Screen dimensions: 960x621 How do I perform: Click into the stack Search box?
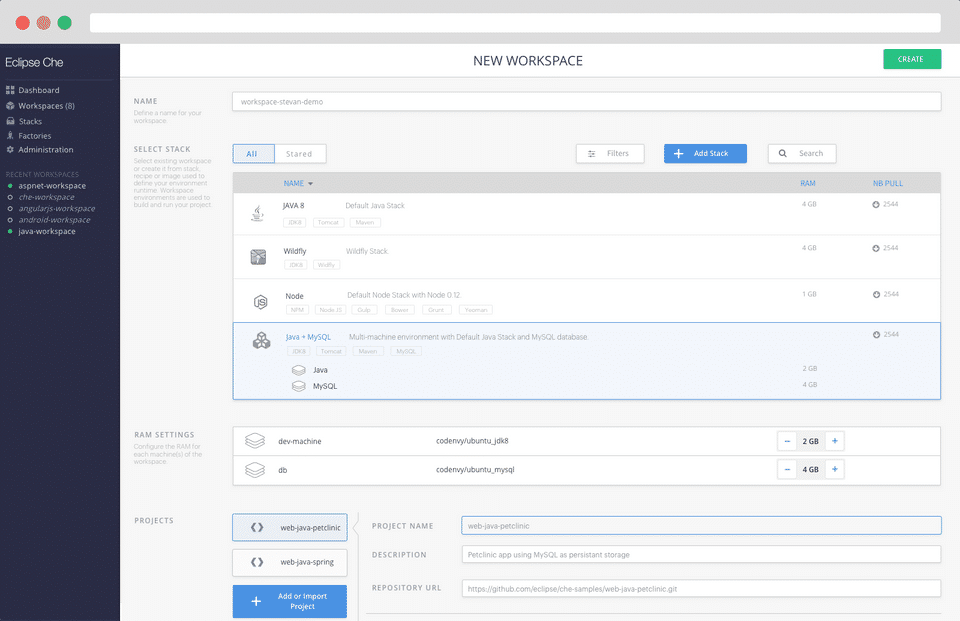click(802, 154)
